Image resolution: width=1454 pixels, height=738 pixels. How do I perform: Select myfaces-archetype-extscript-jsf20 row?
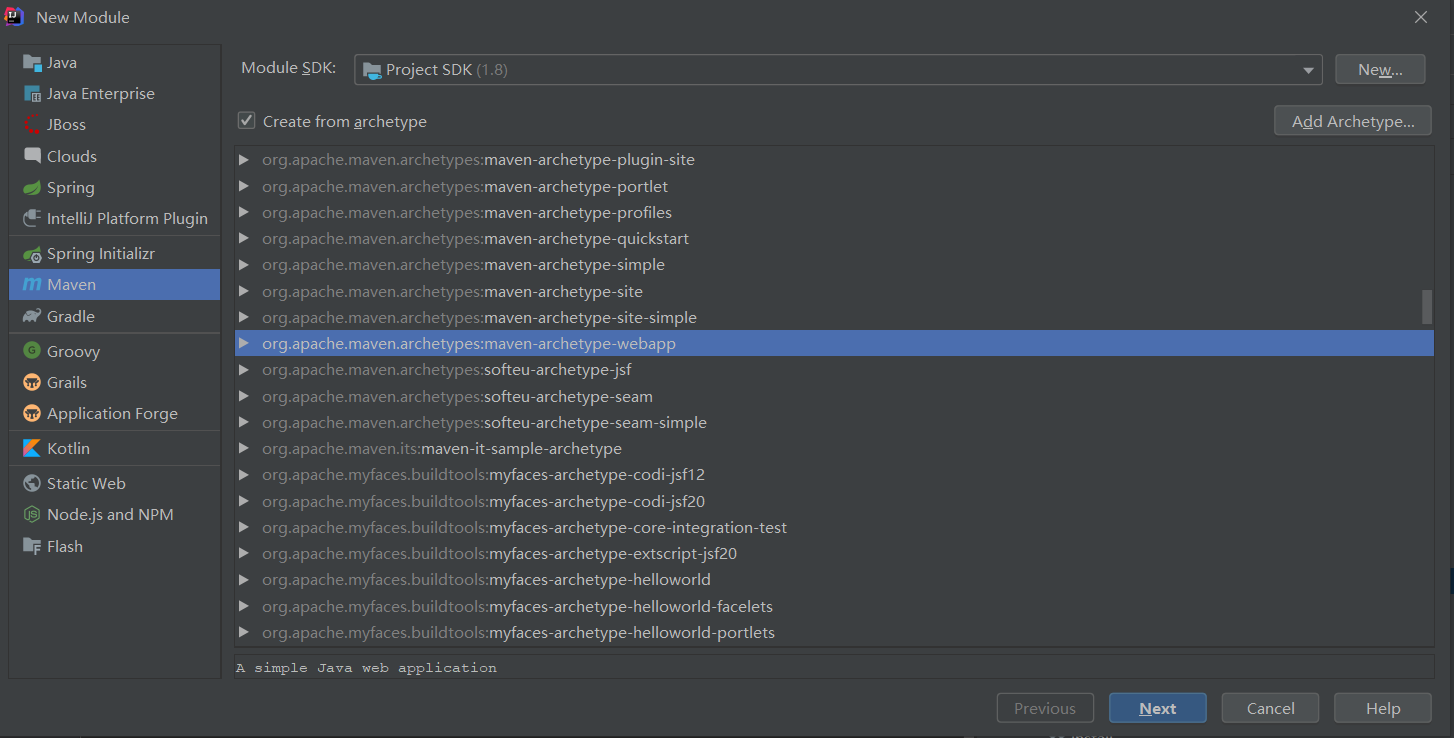coord(834,553)
